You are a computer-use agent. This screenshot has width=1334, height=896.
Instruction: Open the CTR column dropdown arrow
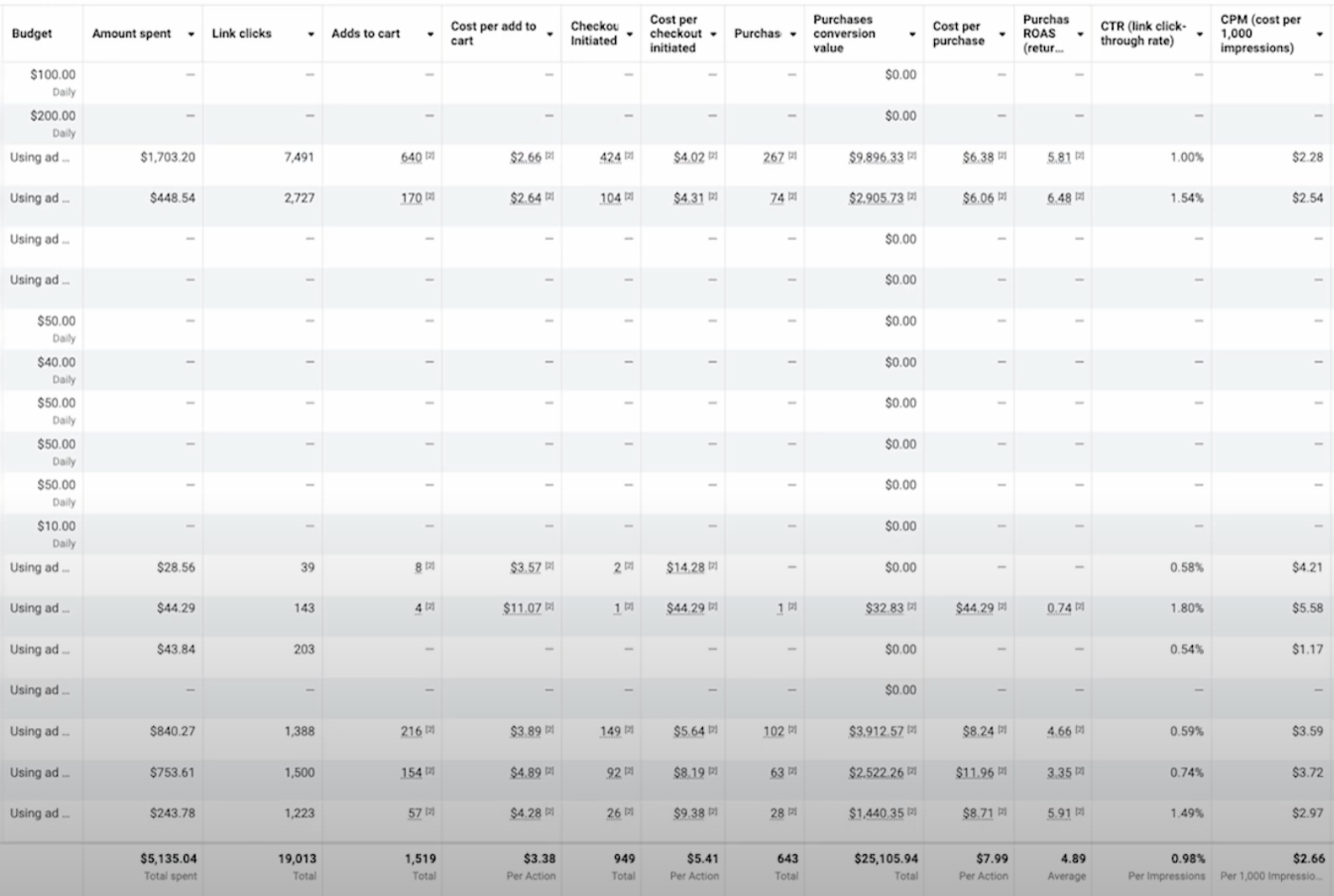pyautogui.click(x=1200, y=34)
